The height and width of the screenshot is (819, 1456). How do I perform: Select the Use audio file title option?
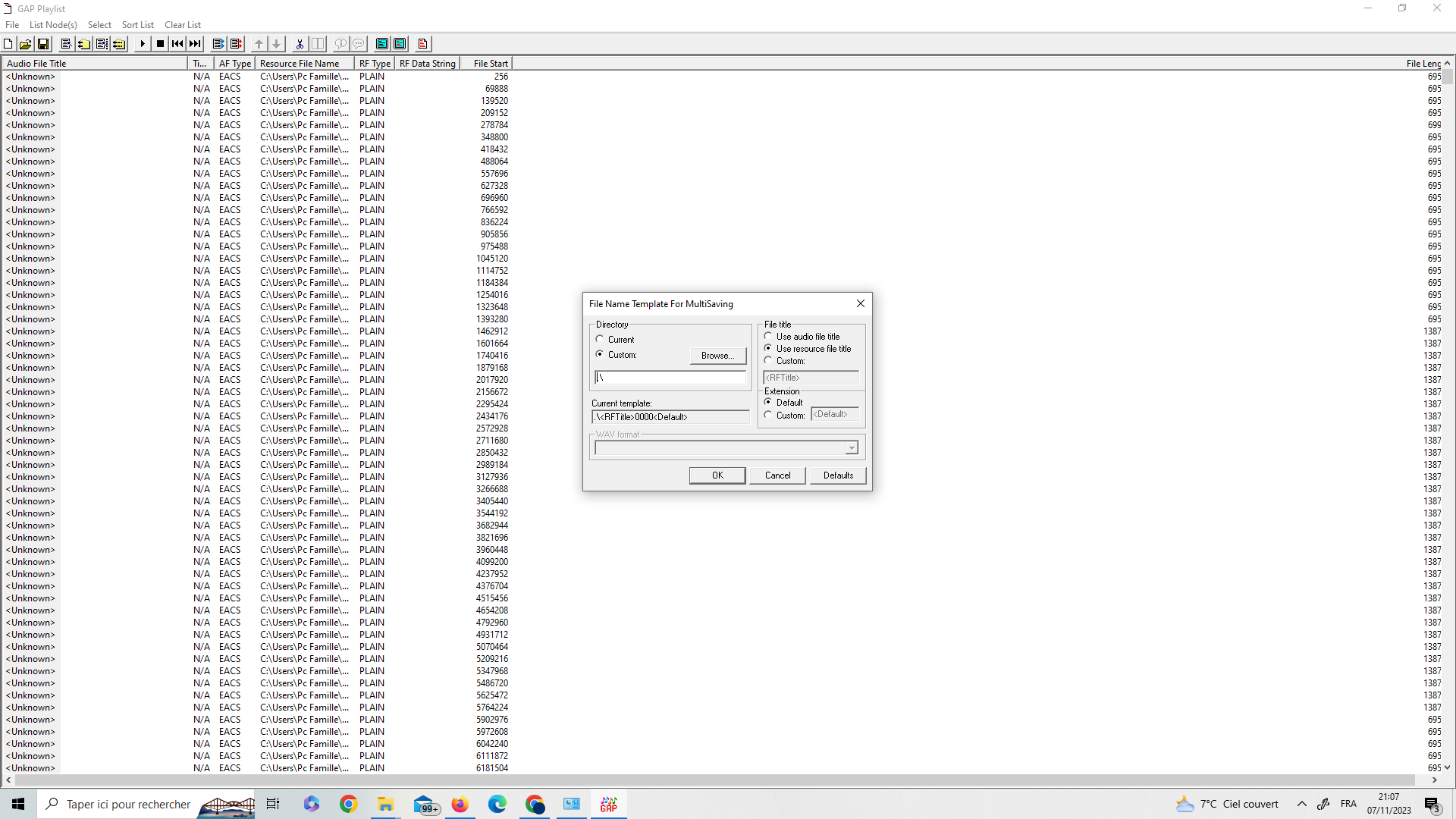point(768,336)
